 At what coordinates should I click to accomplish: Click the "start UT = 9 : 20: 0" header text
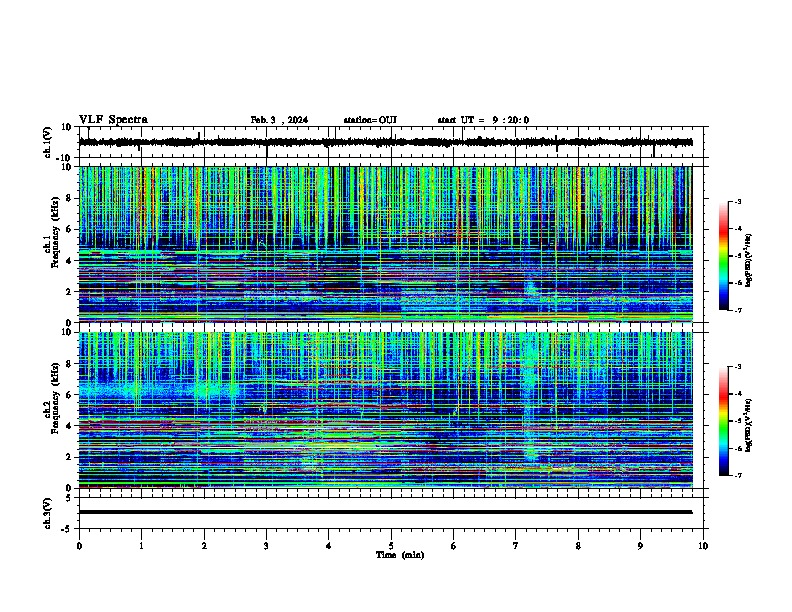(483, 120)
